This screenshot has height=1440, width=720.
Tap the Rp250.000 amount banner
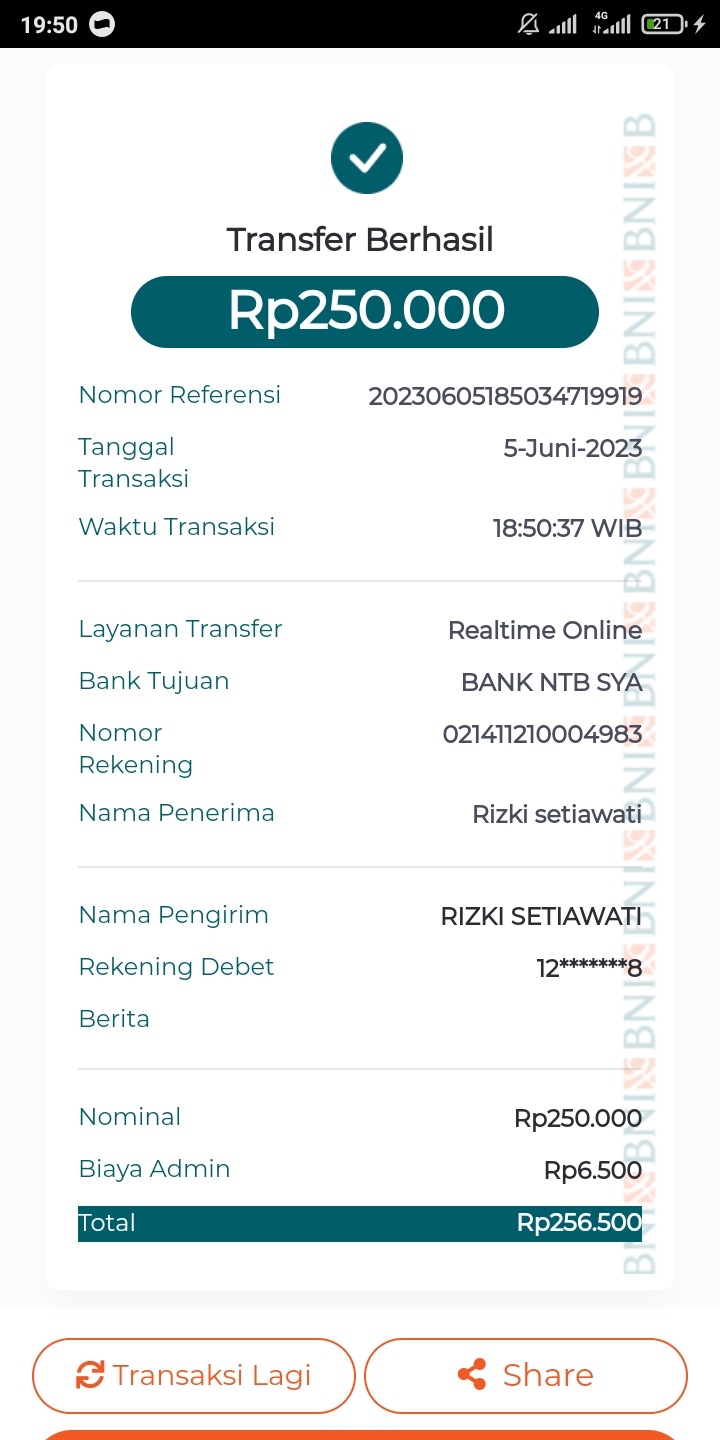pyautogui.click(x=365, y=311)
